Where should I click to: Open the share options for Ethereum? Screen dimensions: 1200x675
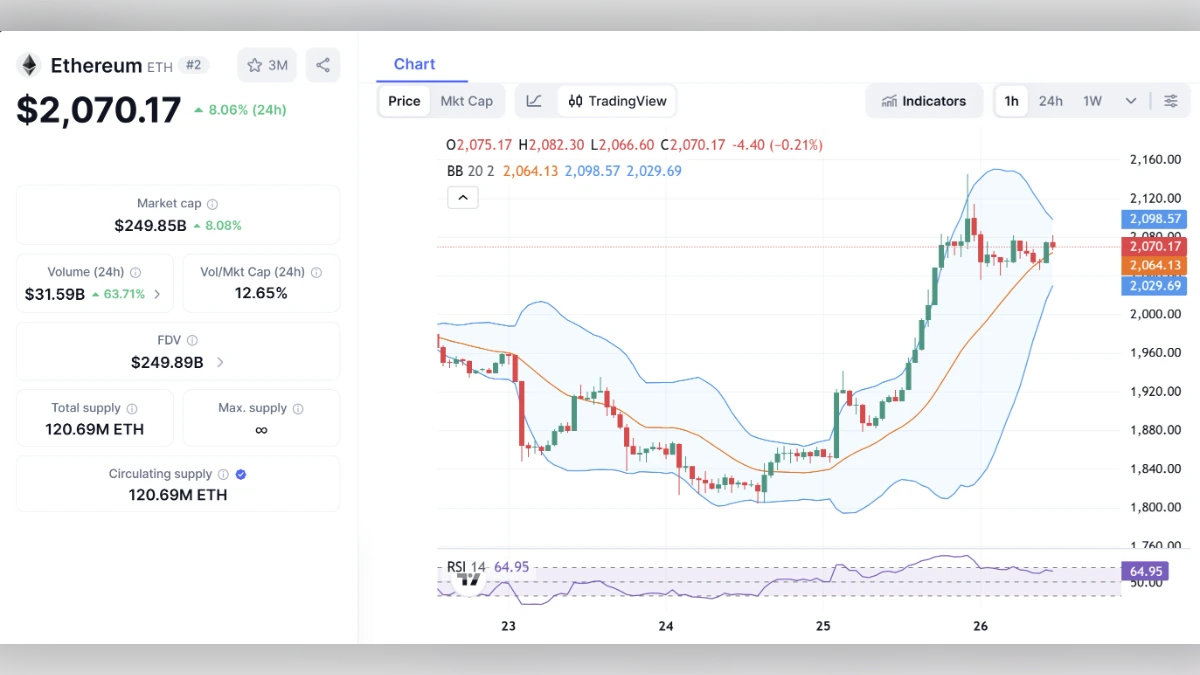(x=322, y=64)
